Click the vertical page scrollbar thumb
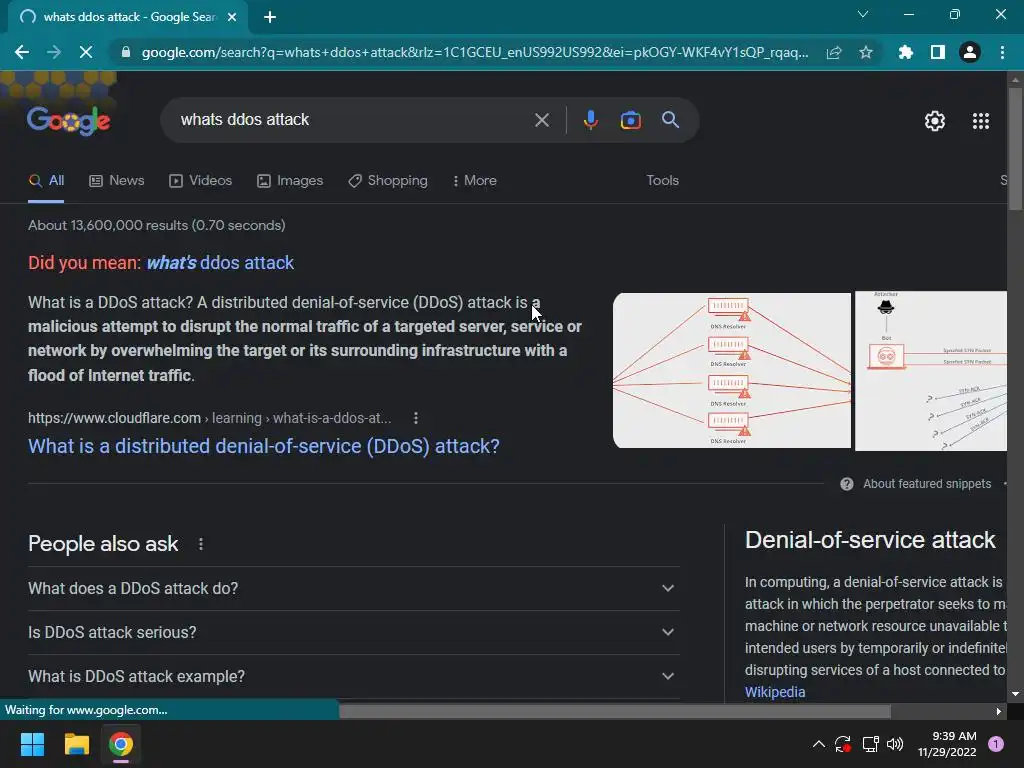 click(1015, 149)
